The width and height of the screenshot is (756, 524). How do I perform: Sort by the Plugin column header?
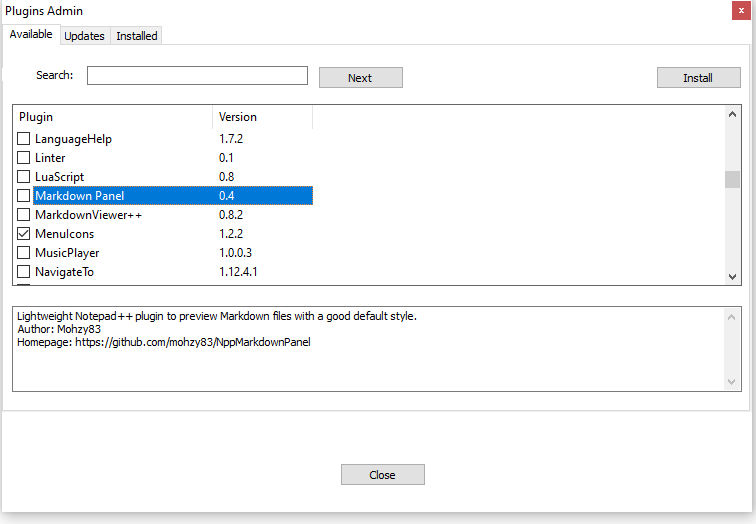[x=112, y=117]
